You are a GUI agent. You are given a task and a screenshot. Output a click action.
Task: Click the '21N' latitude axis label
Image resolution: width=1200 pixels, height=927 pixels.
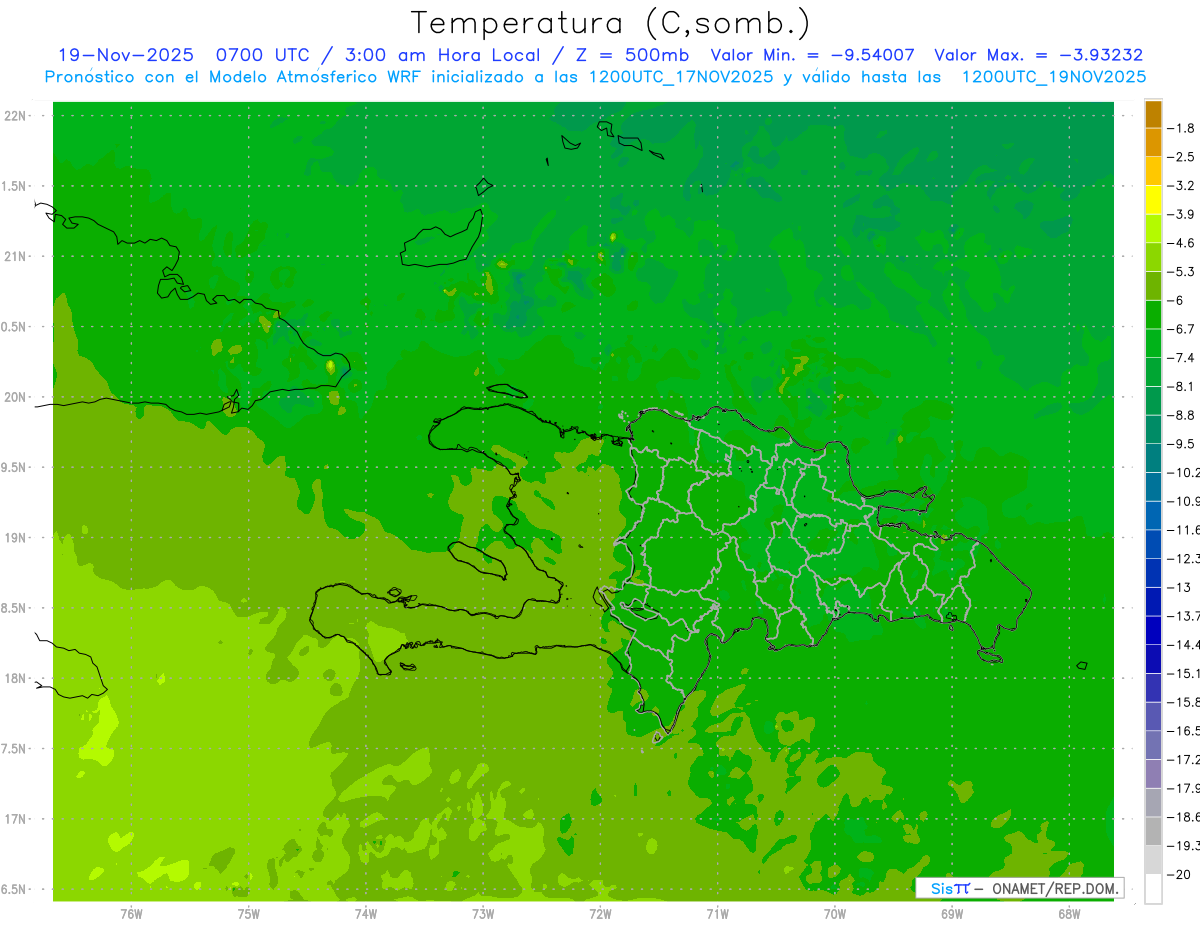pos(15,256)
